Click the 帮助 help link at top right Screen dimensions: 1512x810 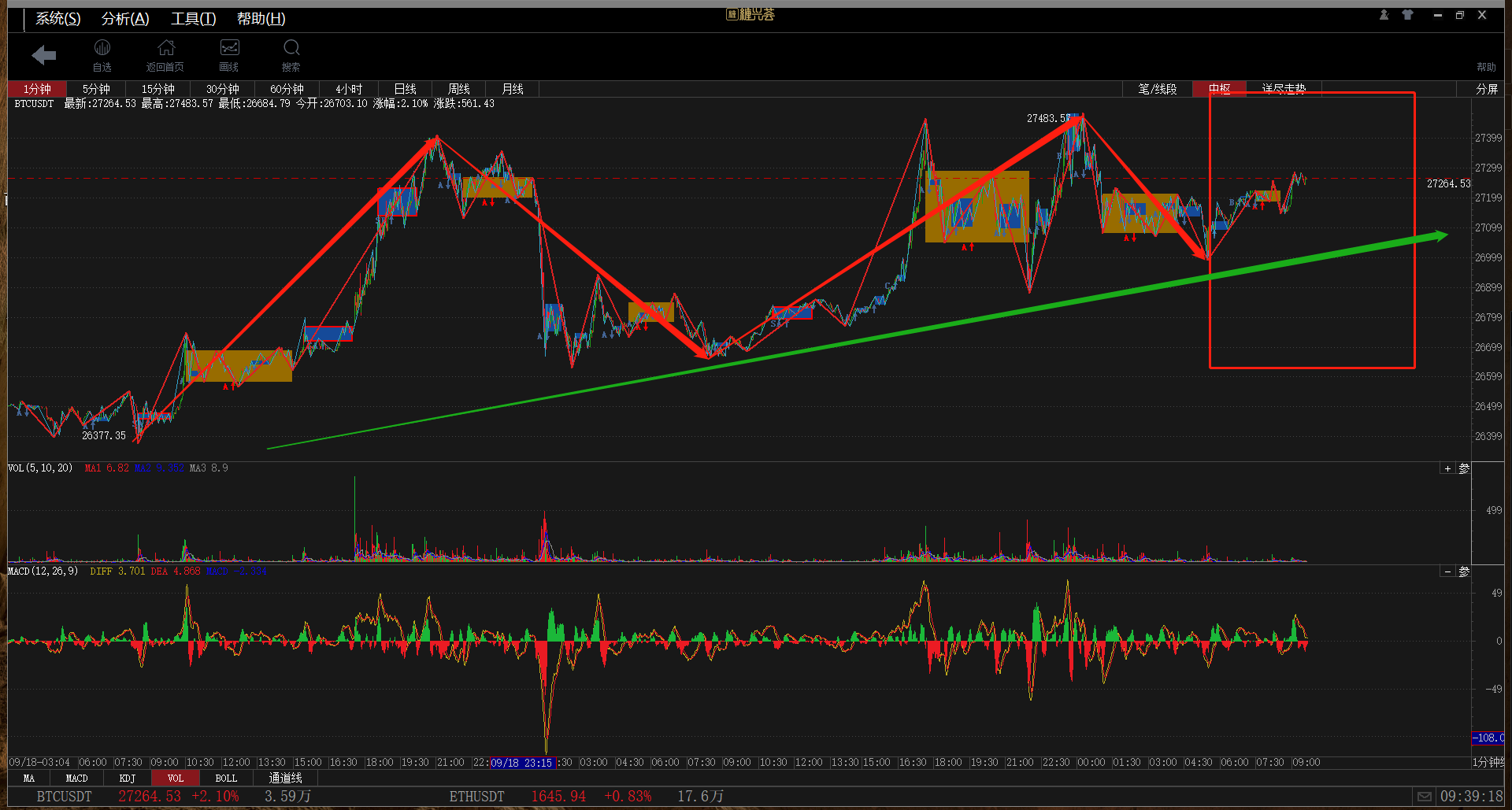tap(1487, 67)
